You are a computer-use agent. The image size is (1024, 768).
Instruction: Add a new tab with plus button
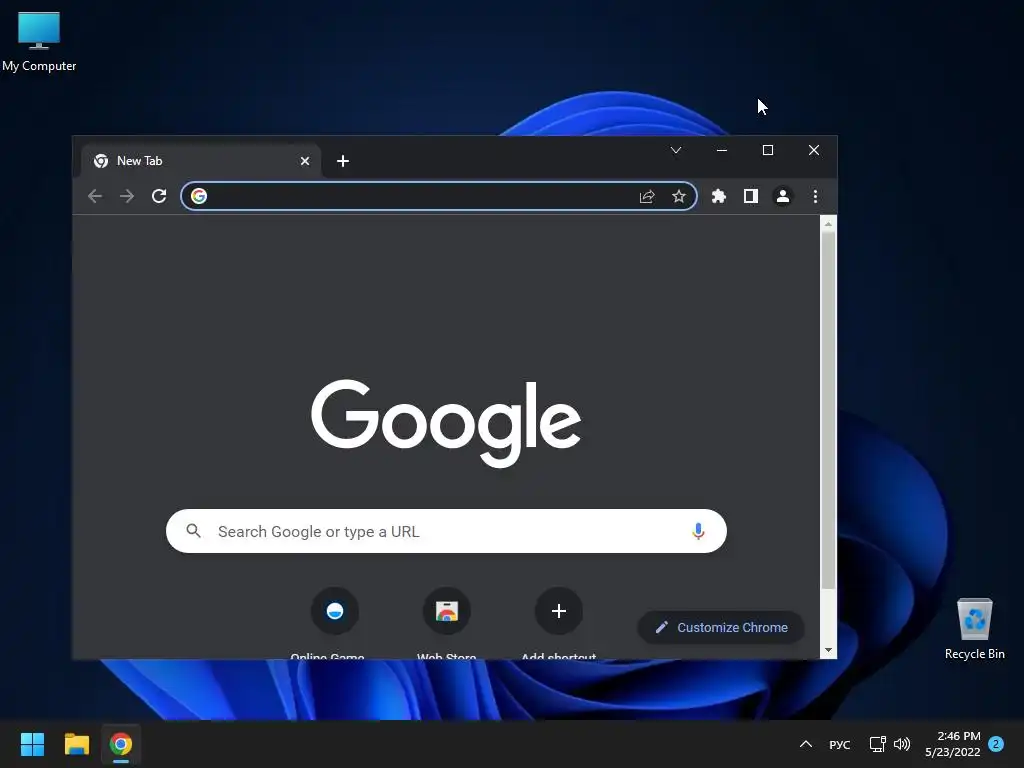(343, 161)
